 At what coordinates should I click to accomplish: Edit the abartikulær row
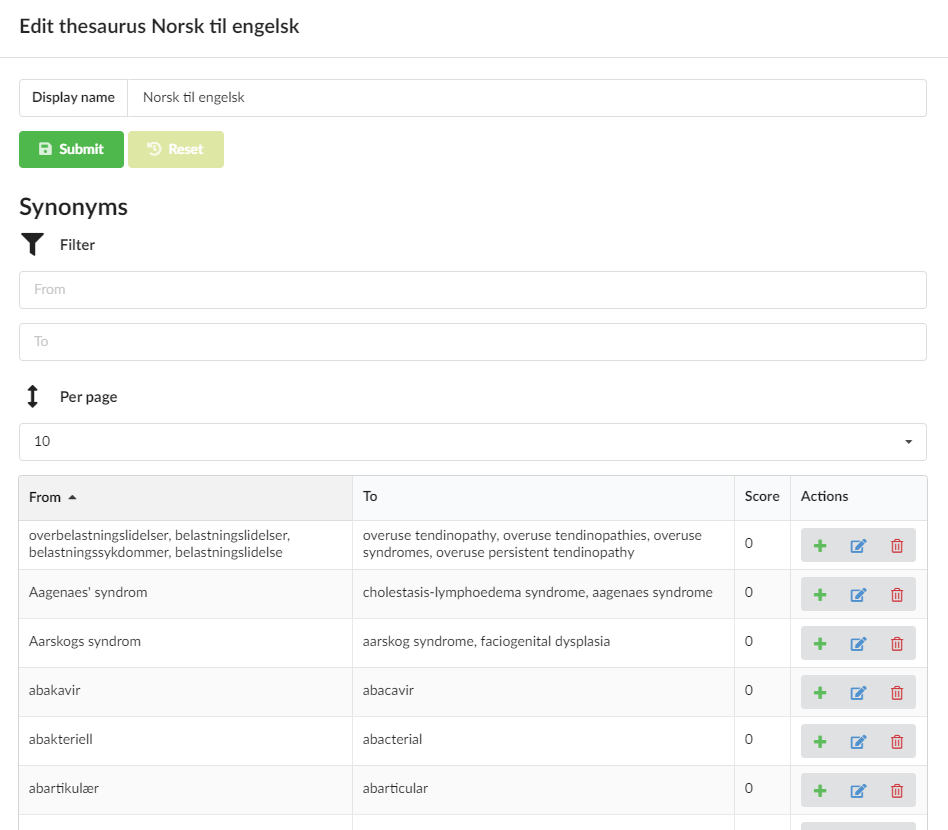tap(859, 791)
